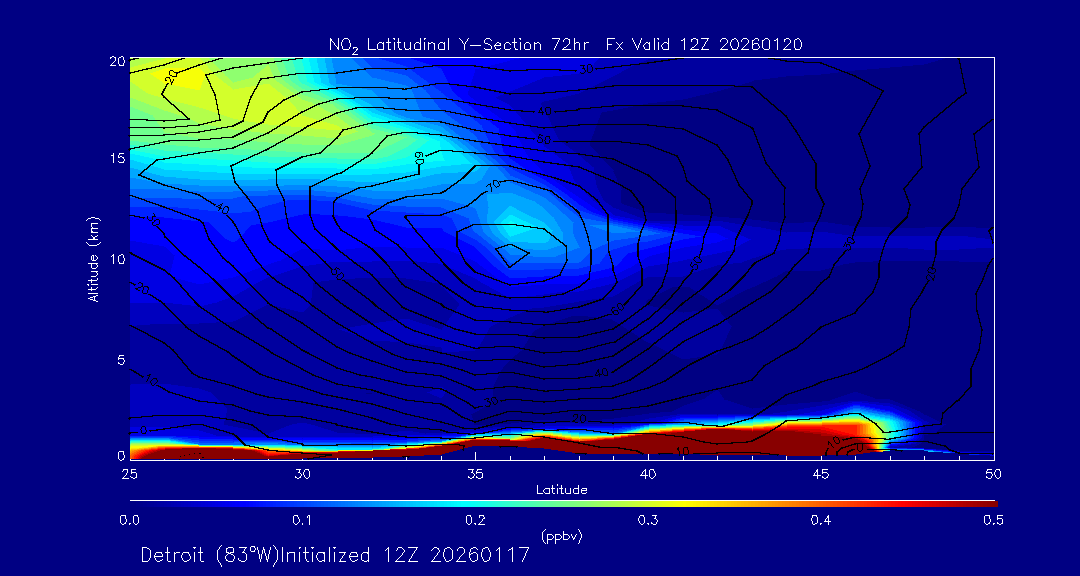This screenshot has height=576, width=1080.
Task: Click the color scale value 0.0
Action: point(129,521)
